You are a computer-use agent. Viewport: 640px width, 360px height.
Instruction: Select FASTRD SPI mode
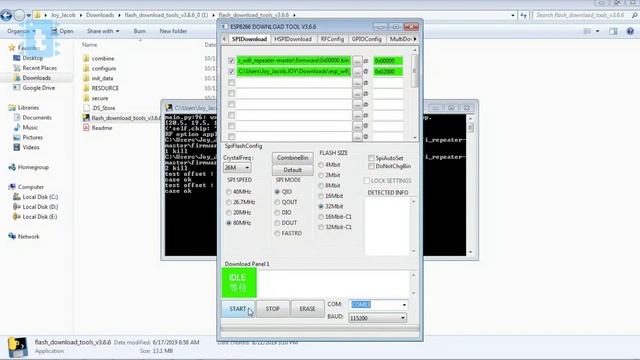[278, 233]
